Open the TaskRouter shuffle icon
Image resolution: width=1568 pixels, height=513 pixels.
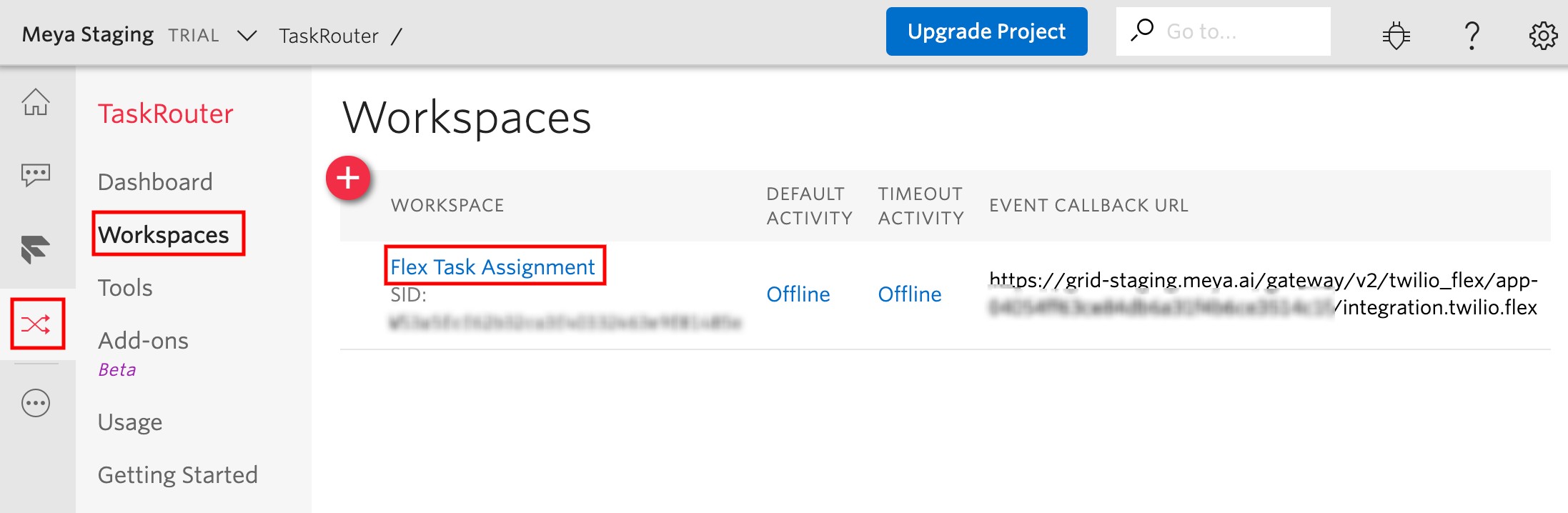coord(36,324)
